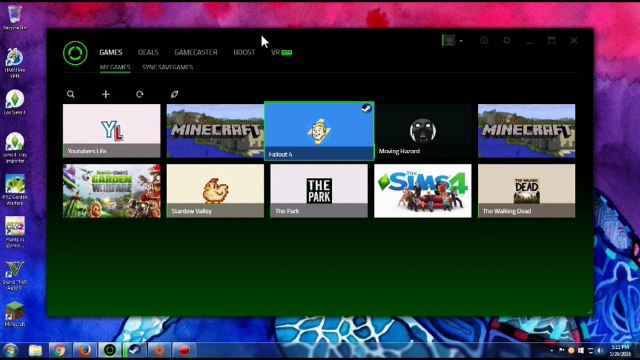
Task: Click the info circle icon in the Cortex title bar
Action: [x=484, y=40]
